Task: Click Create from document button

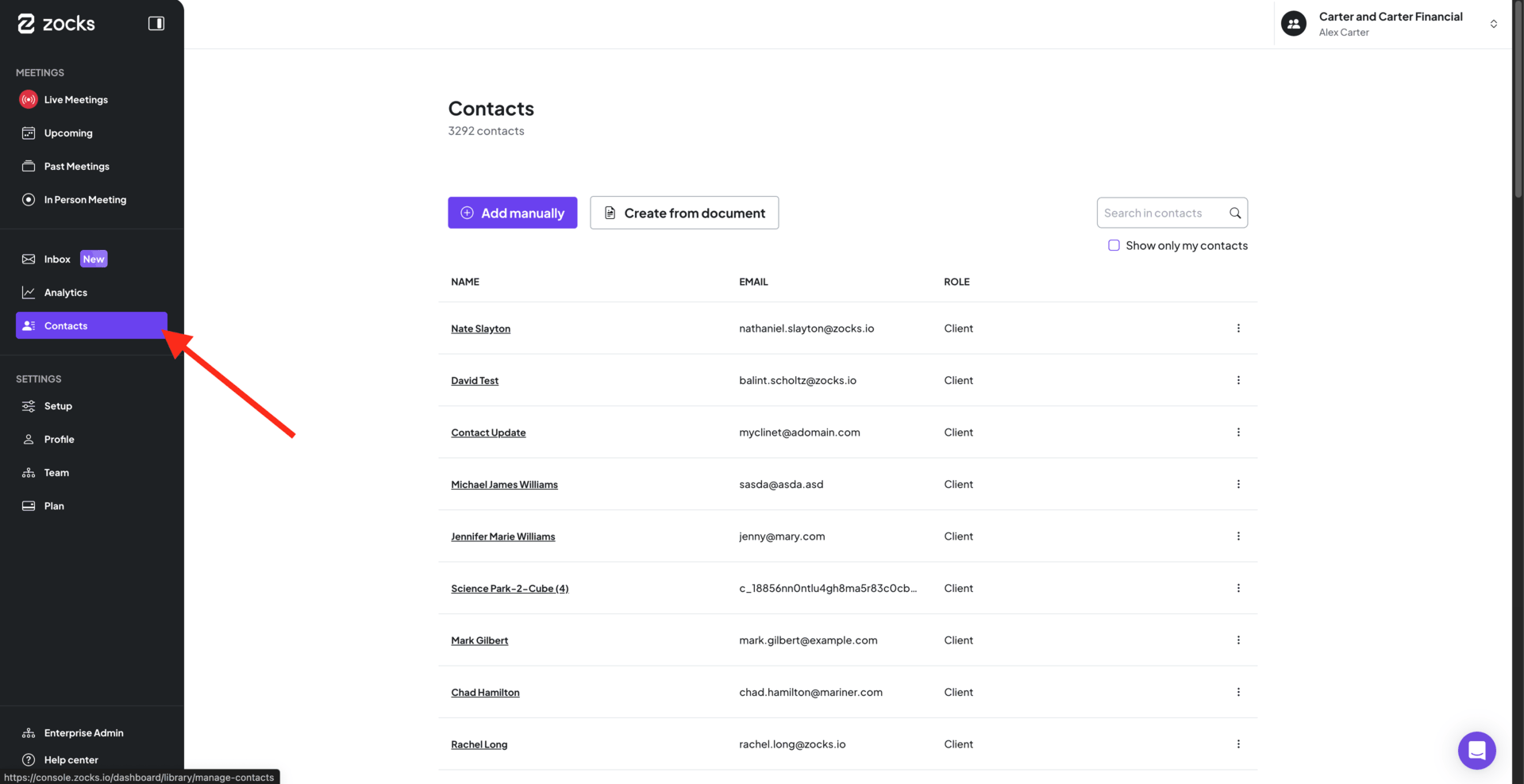Action: (684, 213)
